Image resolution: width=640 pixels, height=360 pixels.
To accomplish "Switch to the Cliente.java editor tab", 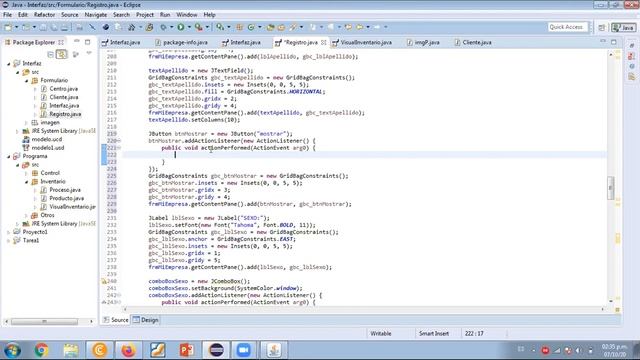I will pyautogui.click(x=473, y=42).
